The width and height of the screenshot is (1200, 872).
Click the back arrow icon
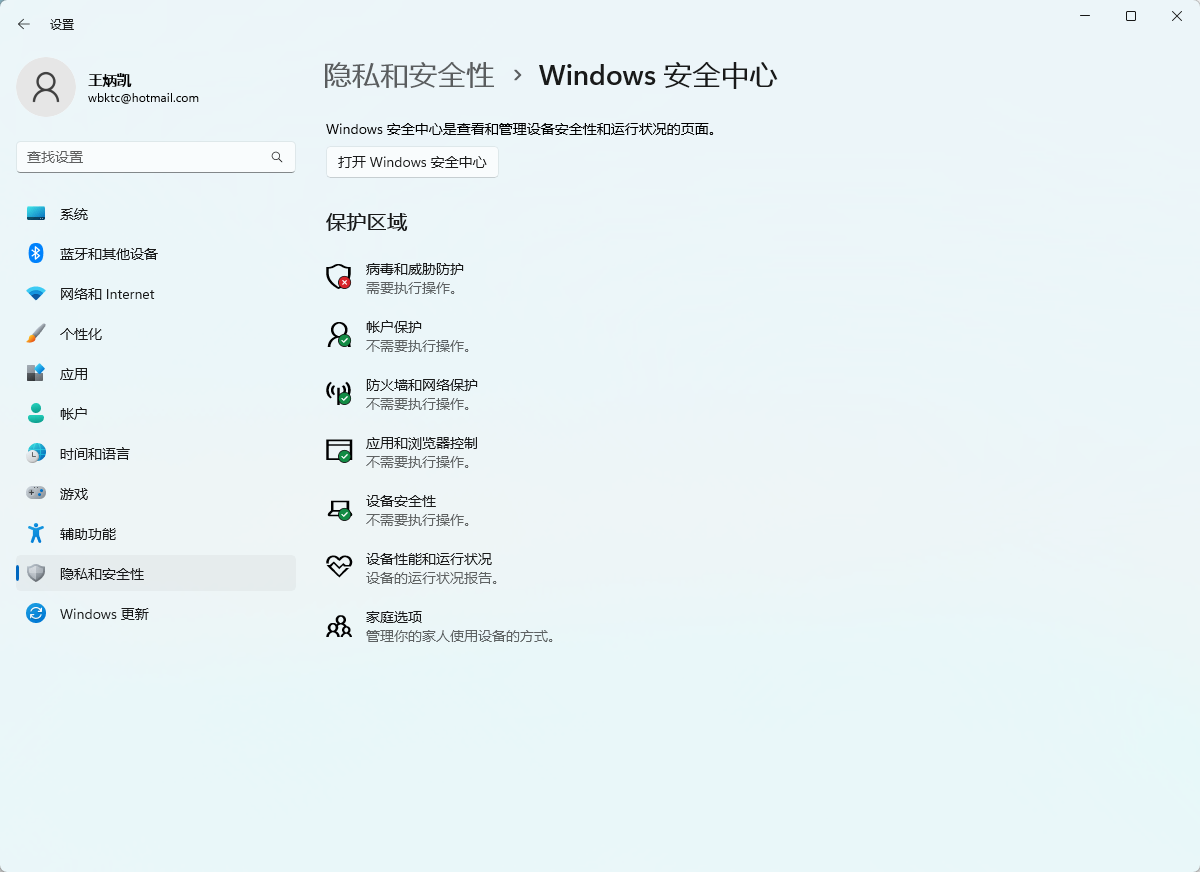[x=24, y=24]
